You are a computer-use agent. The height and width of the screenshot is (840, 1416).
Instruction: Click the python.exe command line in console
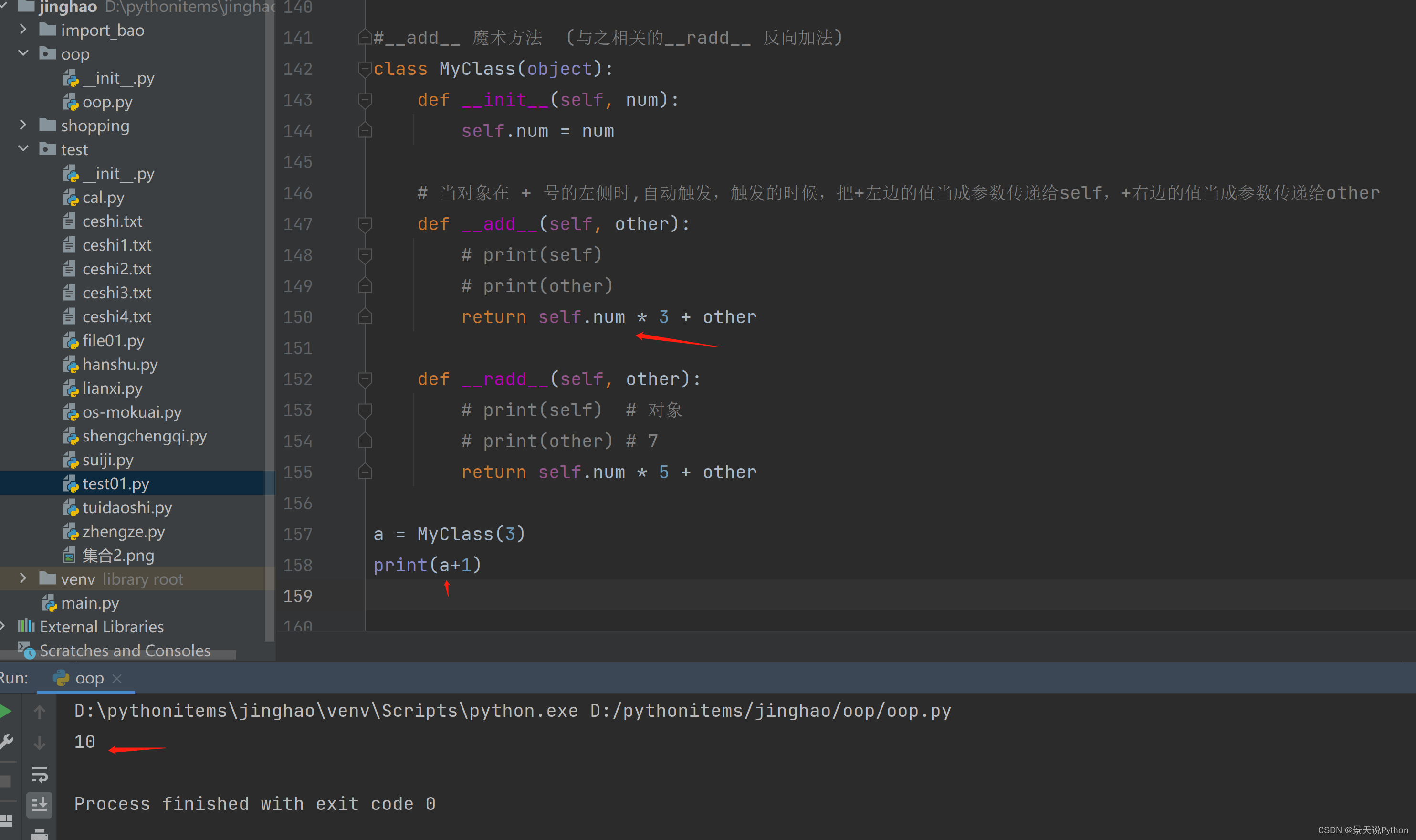[513, 711]
